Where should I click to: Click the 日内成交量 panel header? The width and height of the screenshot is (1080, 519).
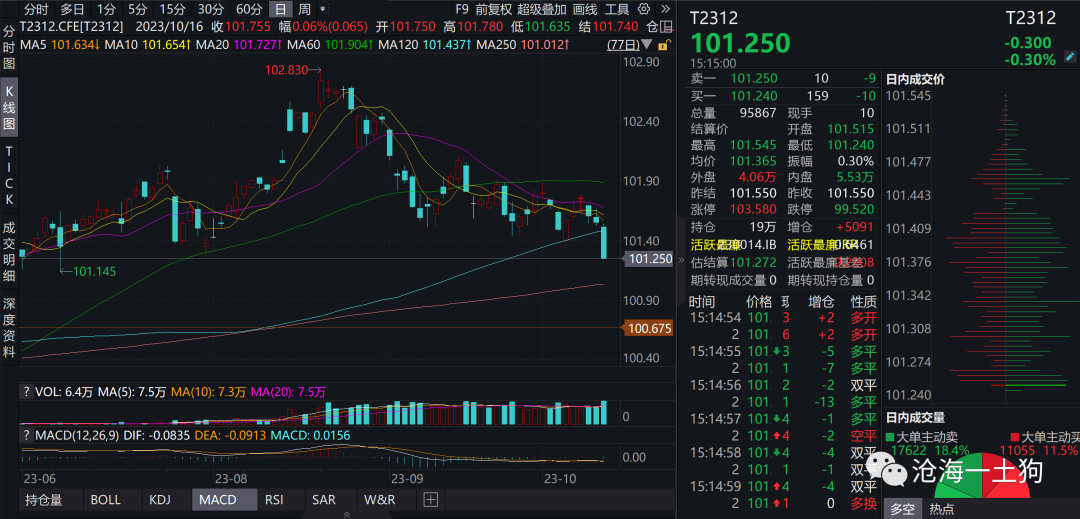915,417
